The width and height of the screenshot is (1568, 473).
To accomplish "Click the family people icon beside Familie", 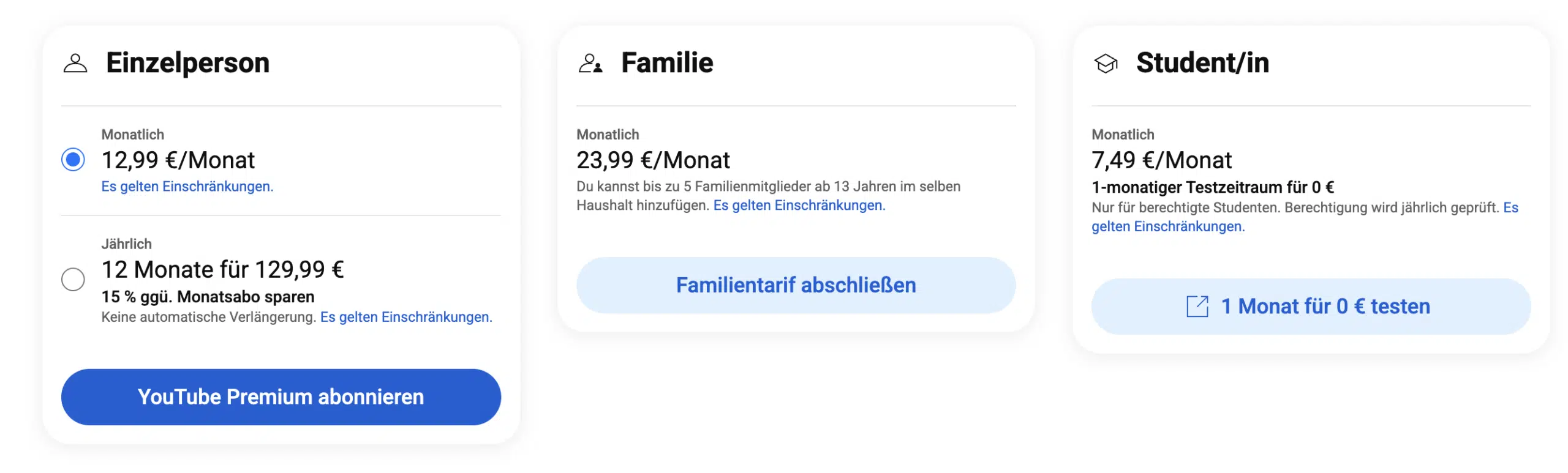I will tap(590, 63).
